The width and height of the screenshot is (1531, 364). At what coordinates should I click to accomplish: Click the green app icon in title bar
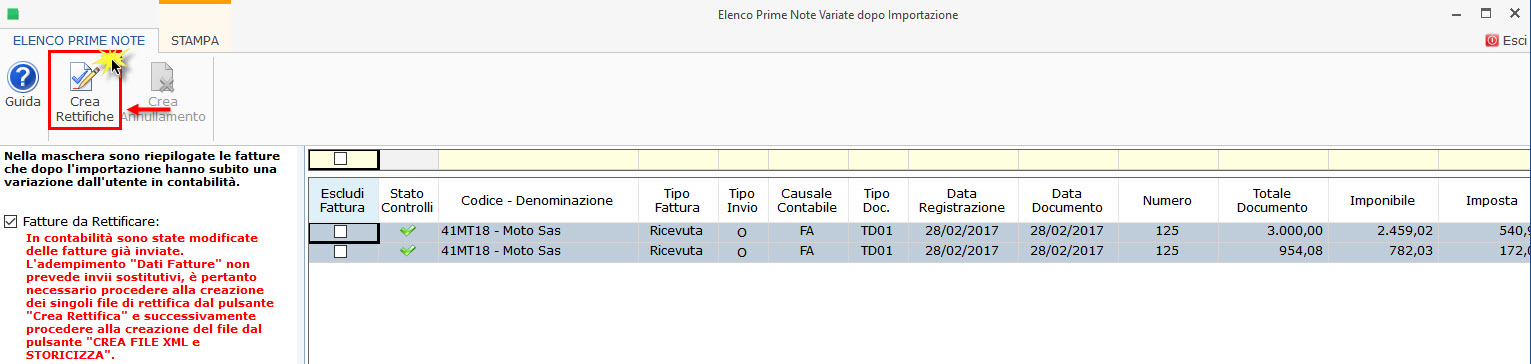13,15
